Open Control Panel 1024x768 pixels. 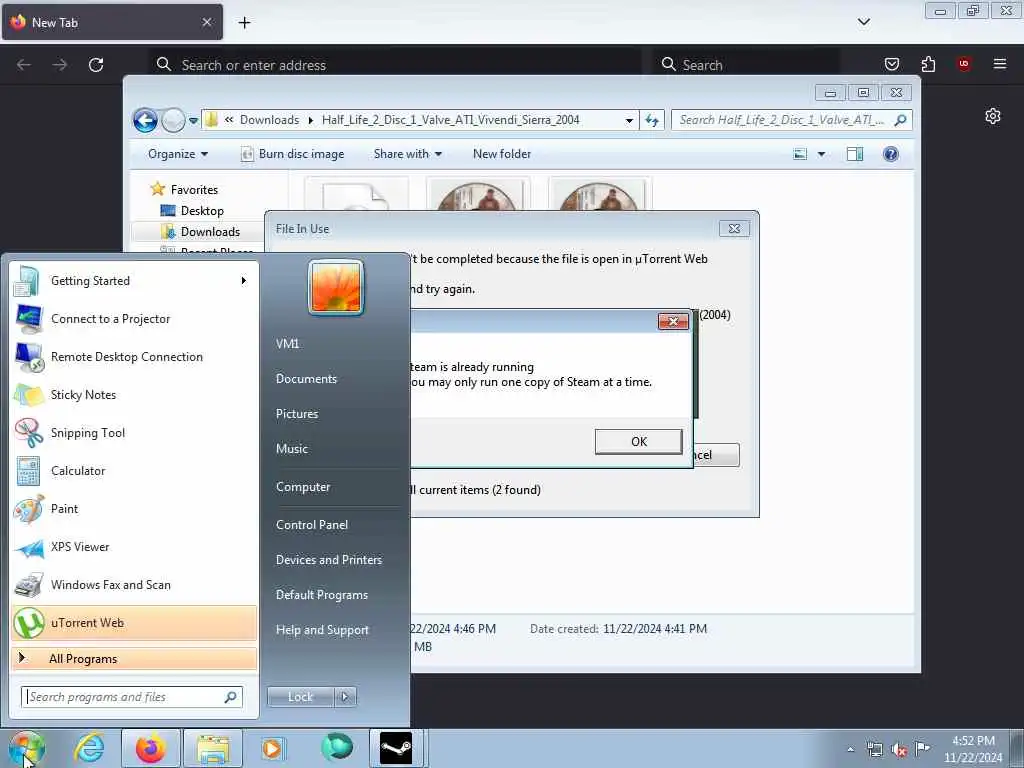pos(312,525)
